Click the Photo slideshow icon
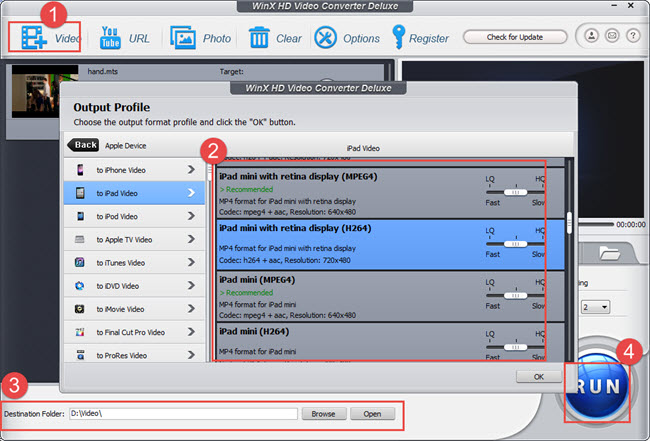The width and height of the screenshot is (650, 441). 183,38
